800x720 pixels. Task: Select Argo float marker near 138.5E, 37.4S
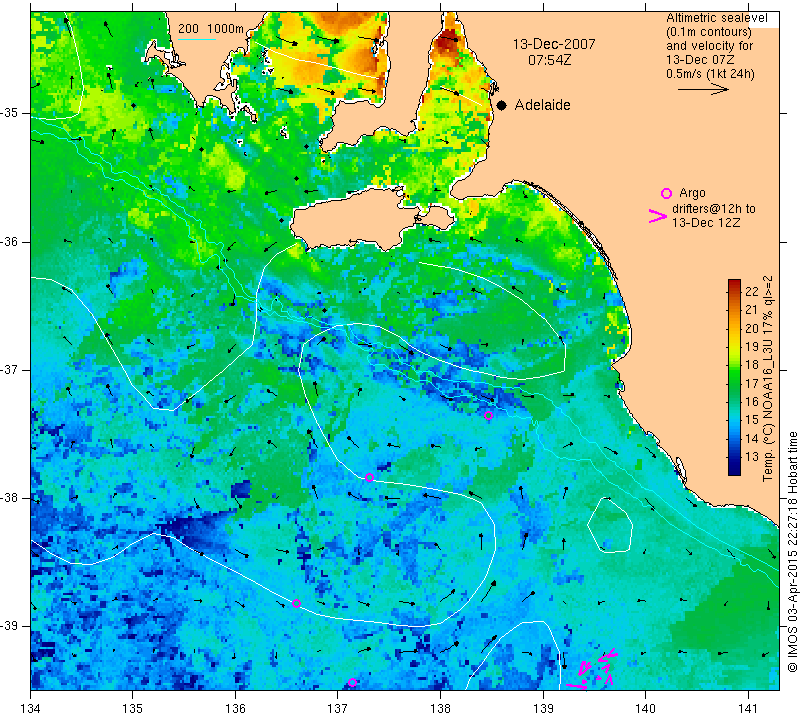(x=488, y=415)
